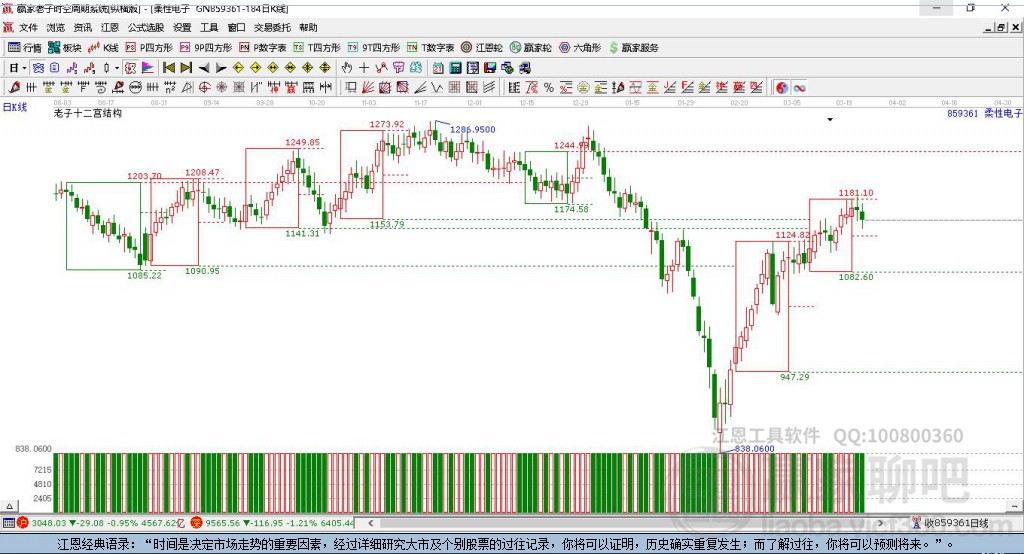Select the hand pan tool
1024x554 pixels.
[x=347, y=68]
